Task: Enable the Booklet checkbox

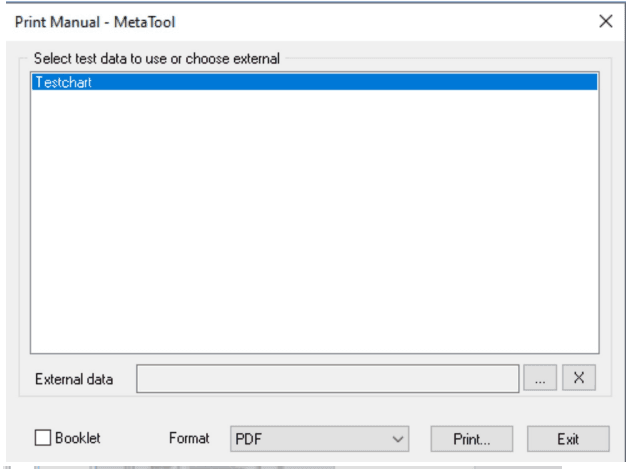Action: [x=43, y=438]
